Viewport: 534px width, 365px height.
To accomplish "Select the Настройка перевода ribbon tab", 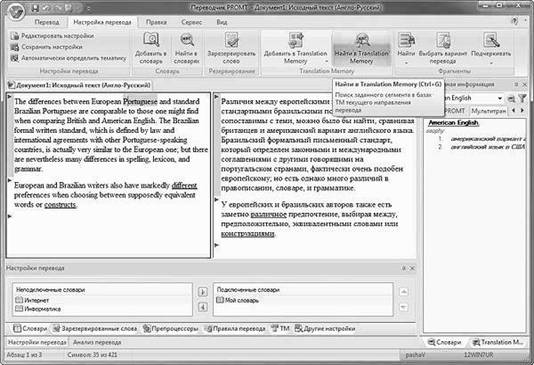I will pos(102,22).
